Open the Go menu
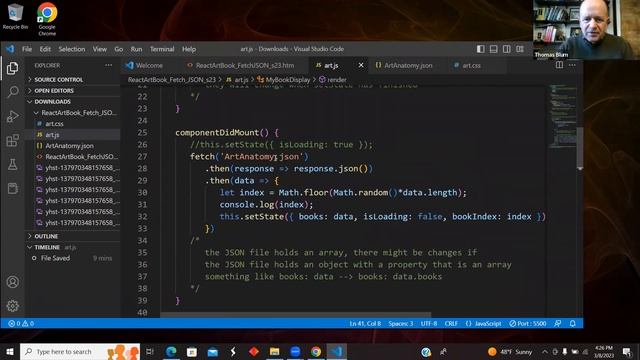The image size is (640, 360). coord(119,49)
